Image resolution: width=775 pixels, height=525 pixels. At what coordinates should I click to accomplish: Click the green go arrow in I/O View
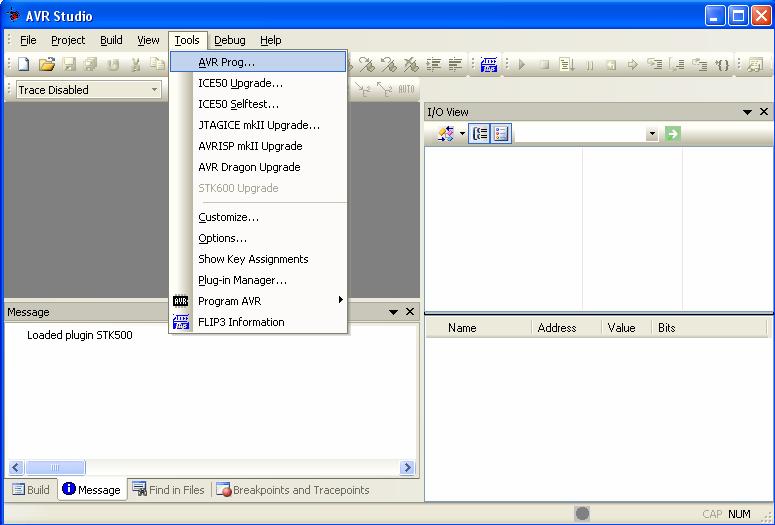(672, 133)
